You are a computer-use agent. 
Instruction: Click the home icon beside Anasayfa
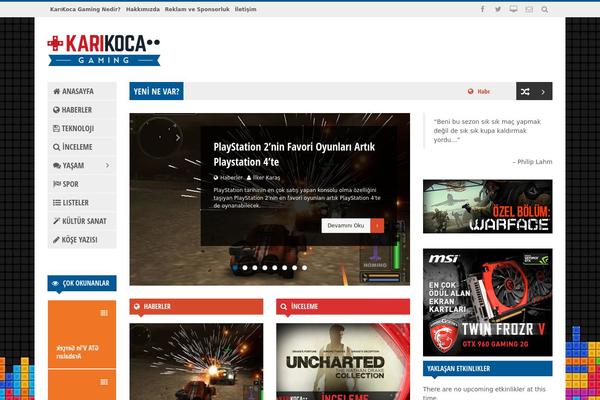click(x=57, y=91)
